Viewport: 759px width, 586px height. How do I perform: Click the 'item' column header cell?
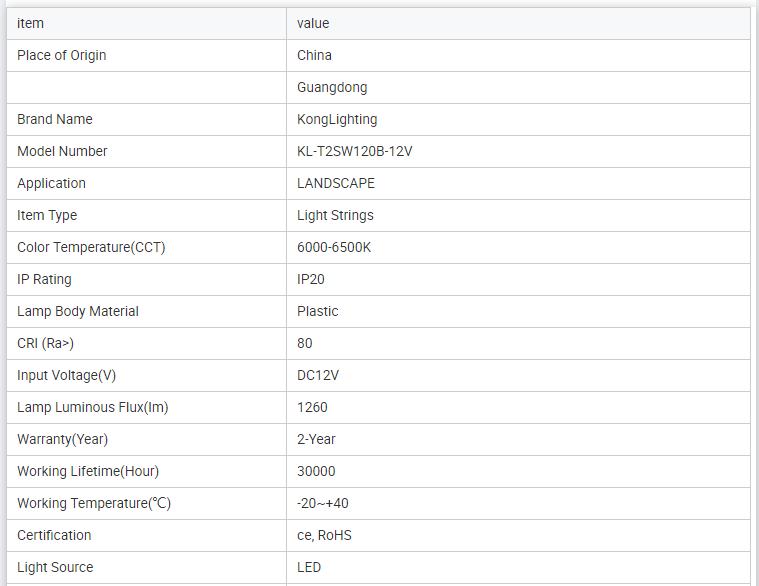click(x=31, y=23)
